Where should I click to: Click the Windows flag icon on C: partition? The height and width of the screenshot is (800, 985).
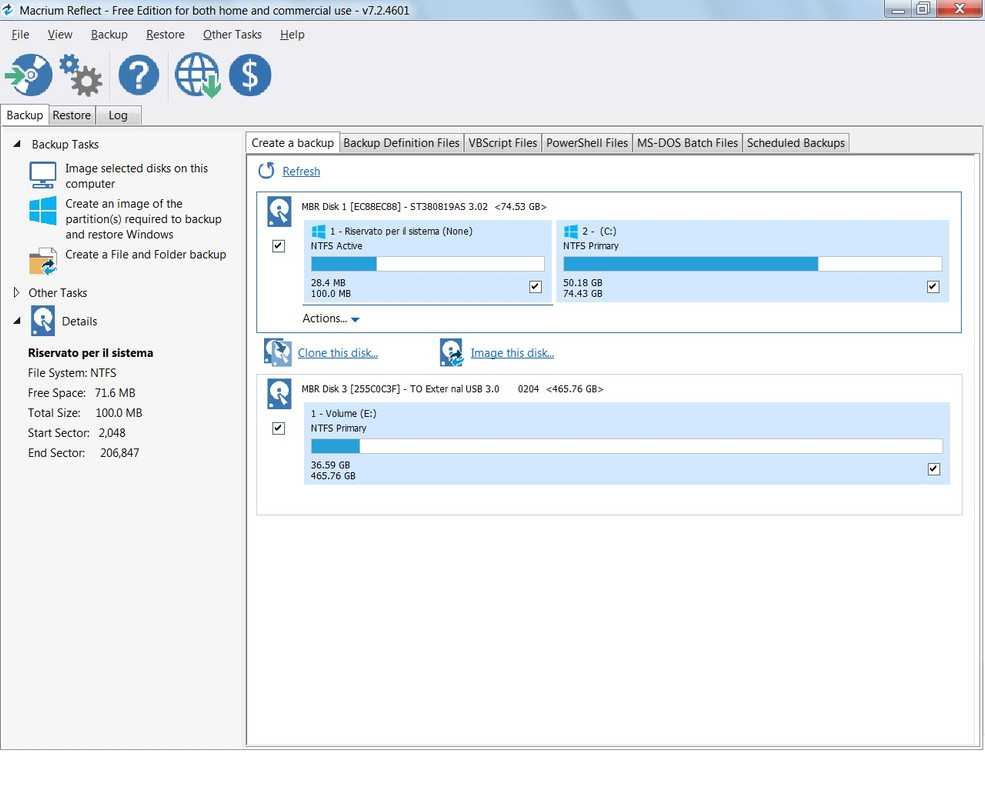(570, 231)
